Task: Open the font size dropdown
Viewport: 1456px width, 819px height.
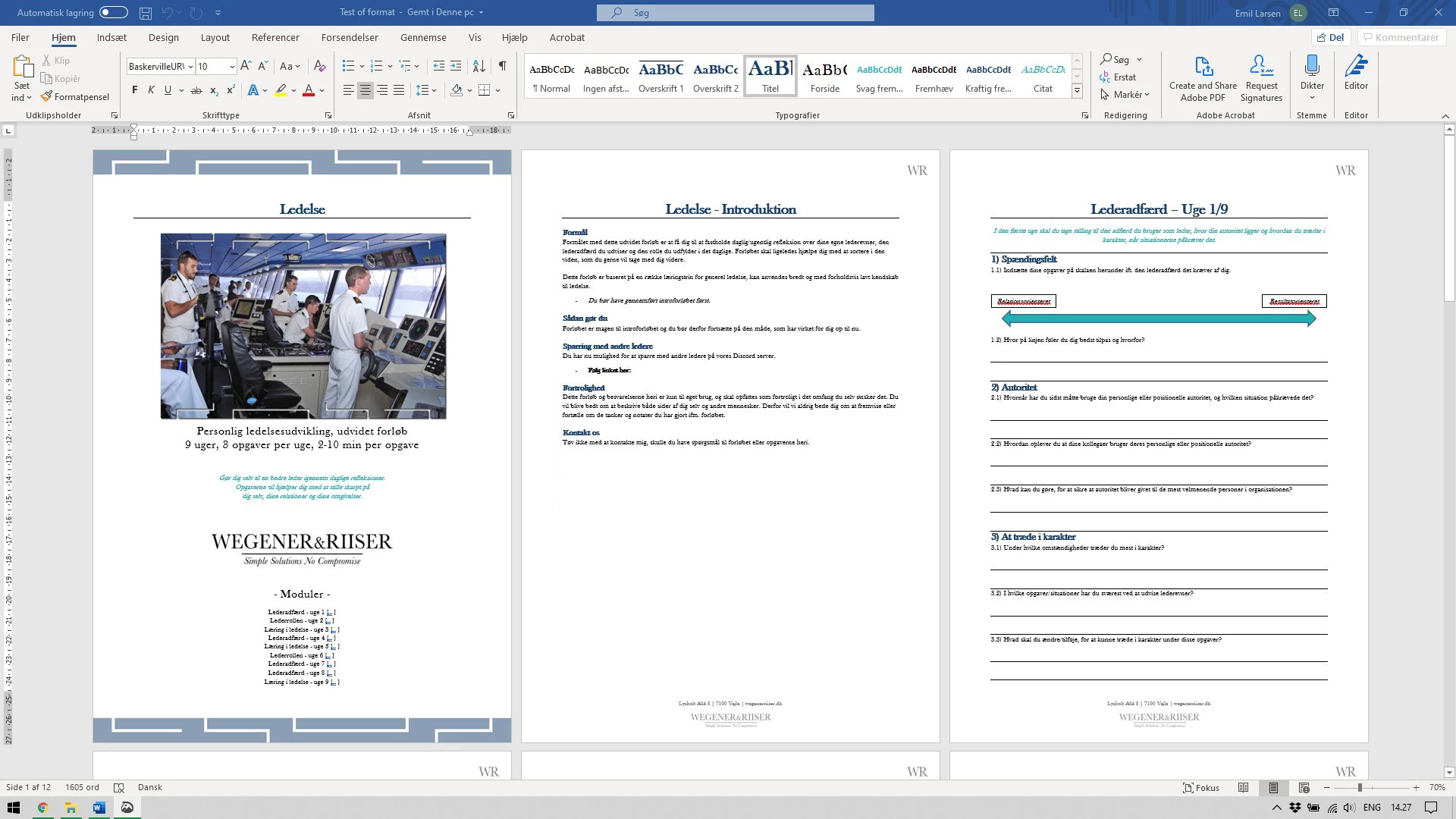Action: coord(231,67)
